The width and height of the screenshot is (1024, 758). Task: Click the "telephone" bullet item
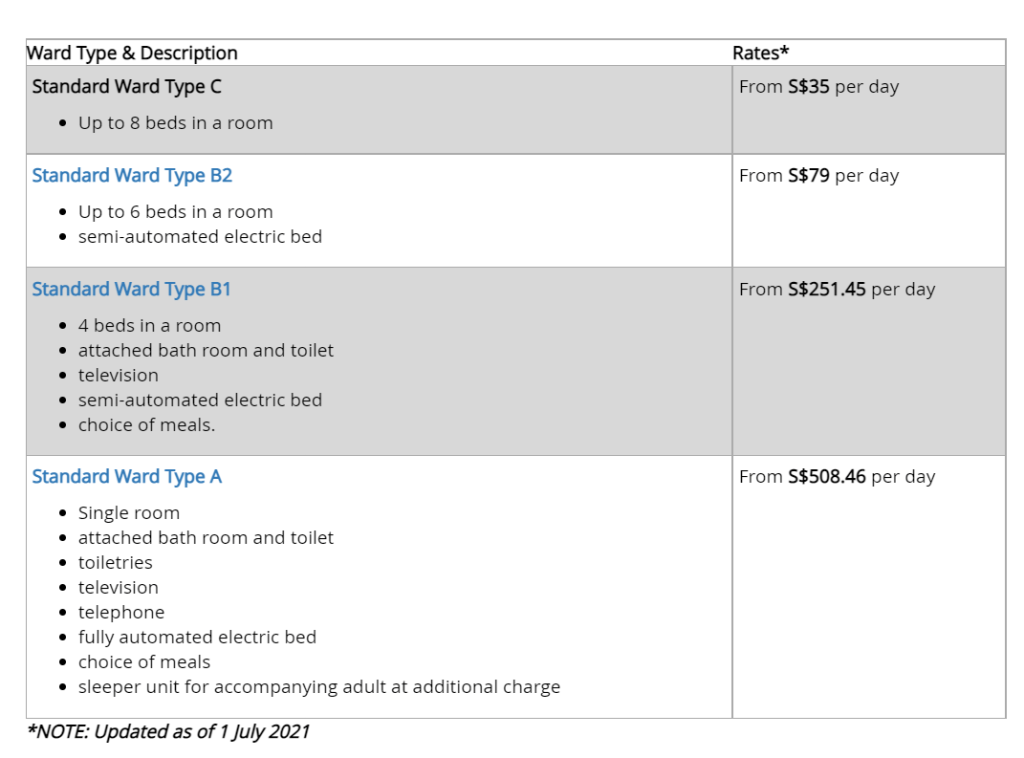click(x=121, y=612)
